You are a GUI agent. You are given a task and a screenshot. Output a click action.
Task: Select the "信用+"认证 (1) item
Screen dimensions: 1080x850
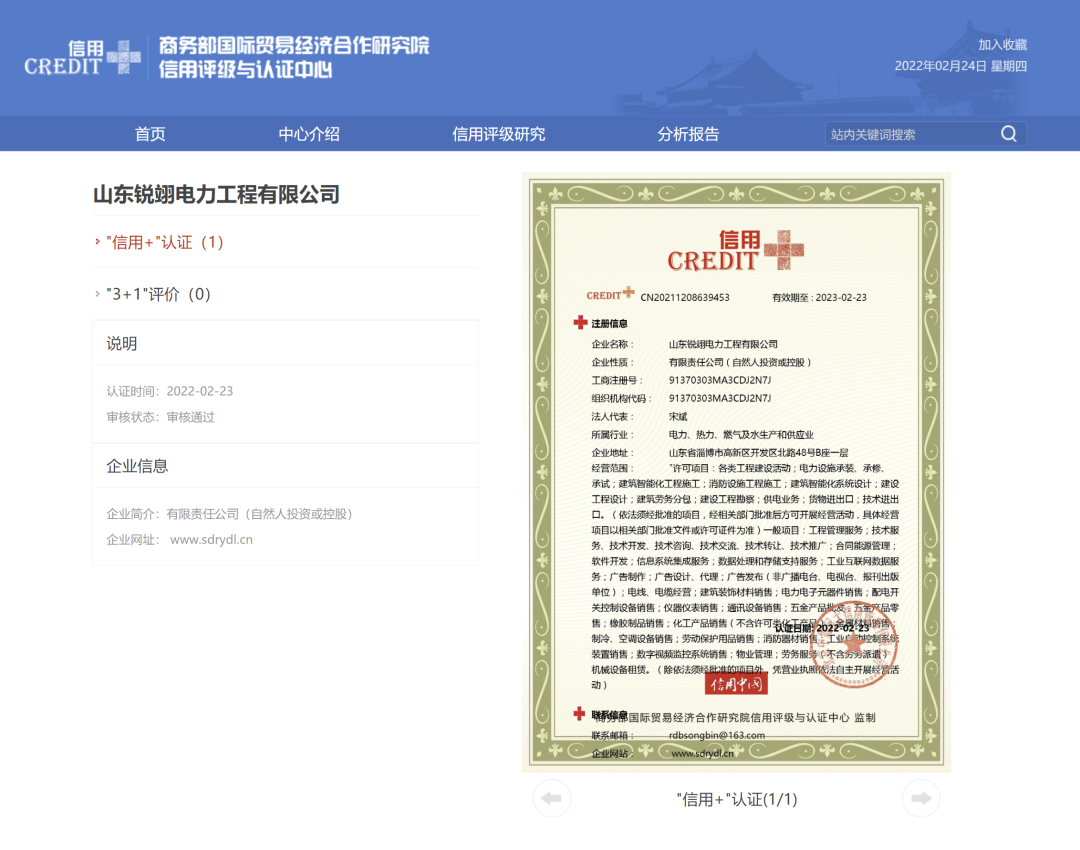coord(165,242)
